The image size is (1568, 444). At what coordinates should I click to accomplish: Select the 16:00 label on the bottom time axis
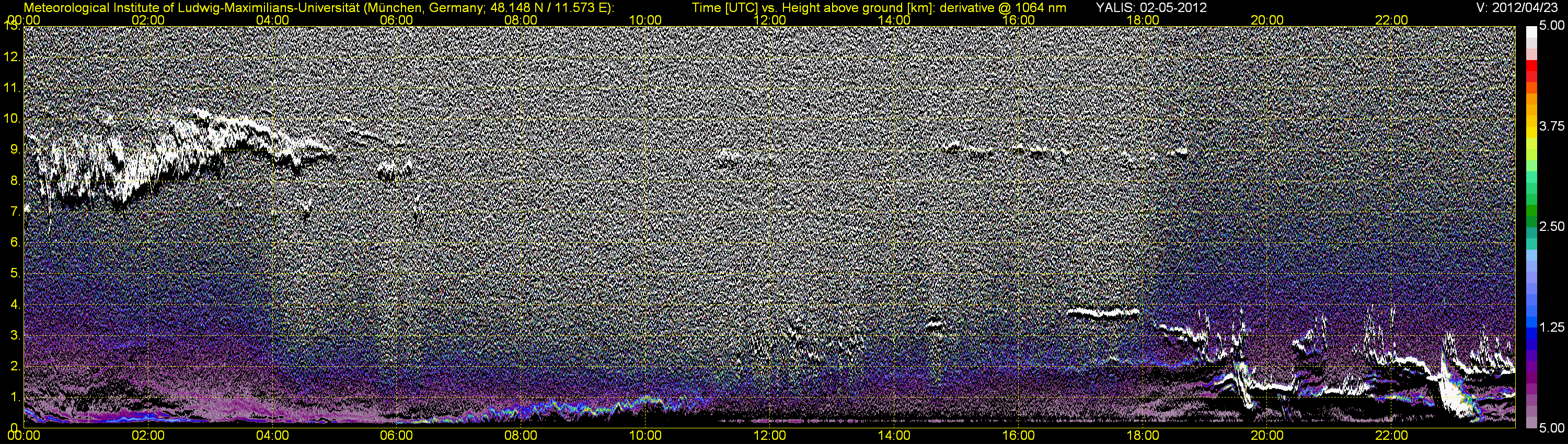pos(1018,436)
